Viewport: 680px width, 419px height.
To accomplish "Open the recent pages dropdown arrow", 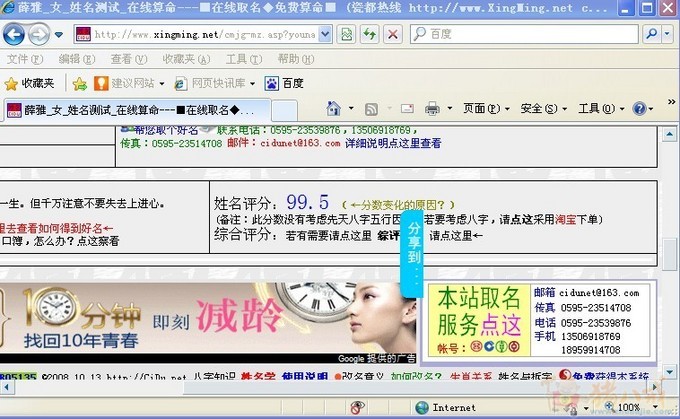I will (59, 34).
